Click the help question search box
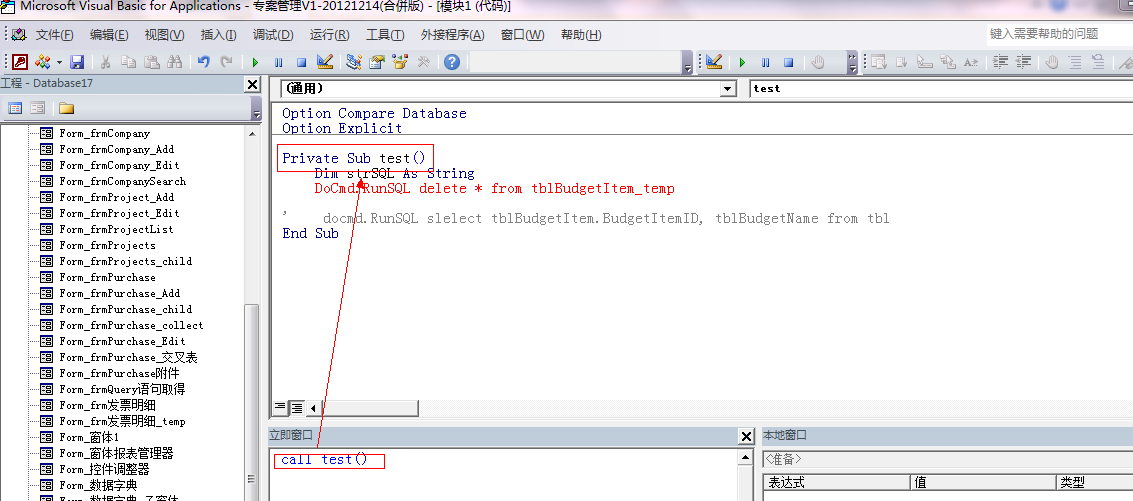Viewport: 1133px width, 501px height. (x=1059, y=33)
